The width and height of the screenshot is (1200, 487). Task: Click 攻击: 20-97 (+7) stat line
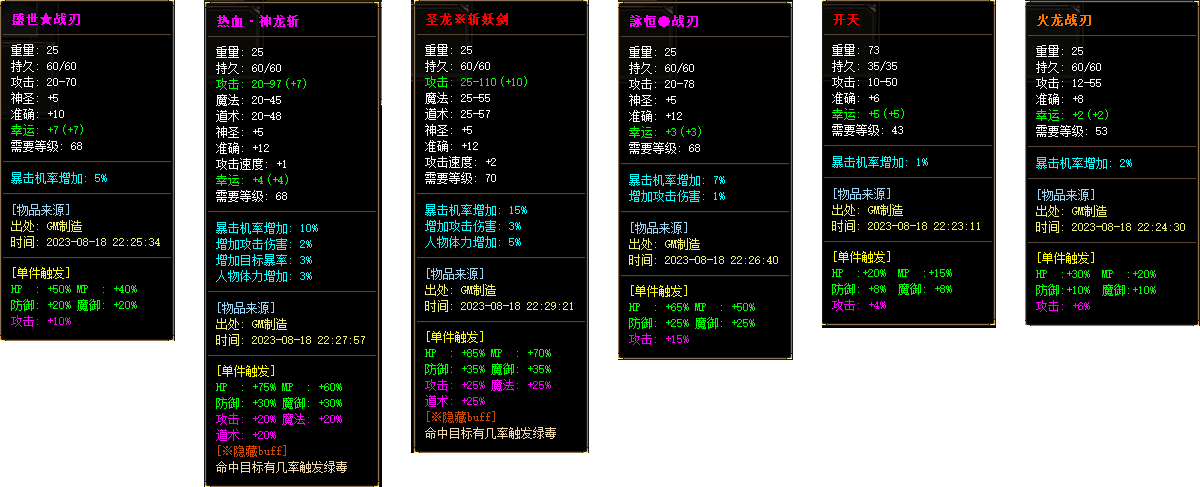(x=265, y=84)
